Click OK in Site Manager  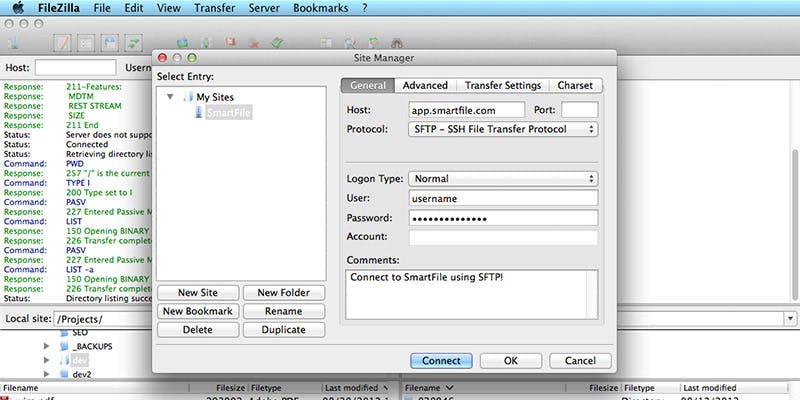click(511, 361)
